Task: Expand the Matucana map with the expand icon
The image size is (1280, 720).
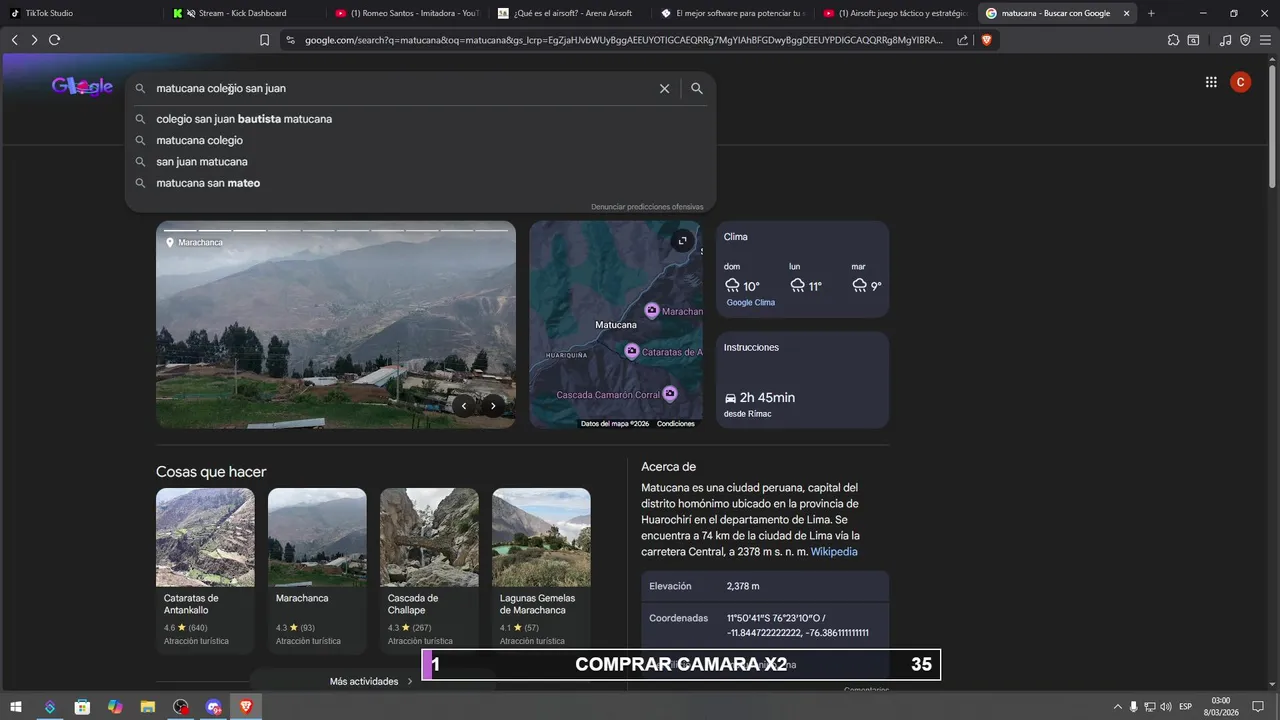Action: click(682, 241)
